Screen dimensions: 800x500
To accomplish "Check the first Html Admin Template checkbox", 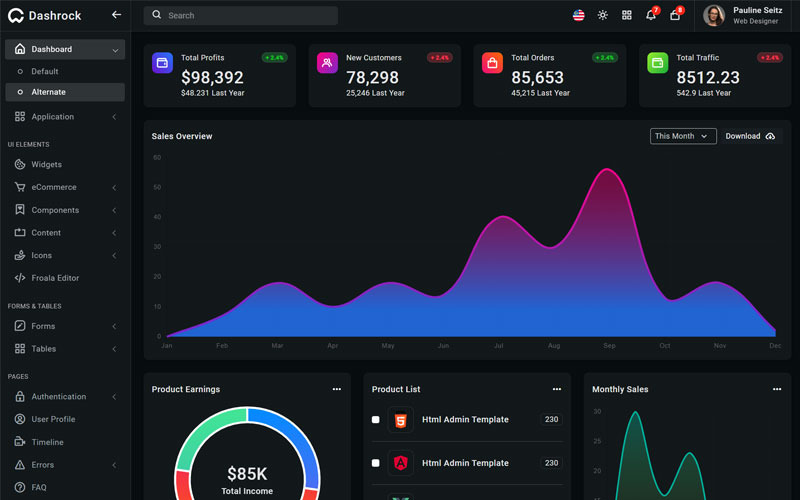I will tap(376, 419).
